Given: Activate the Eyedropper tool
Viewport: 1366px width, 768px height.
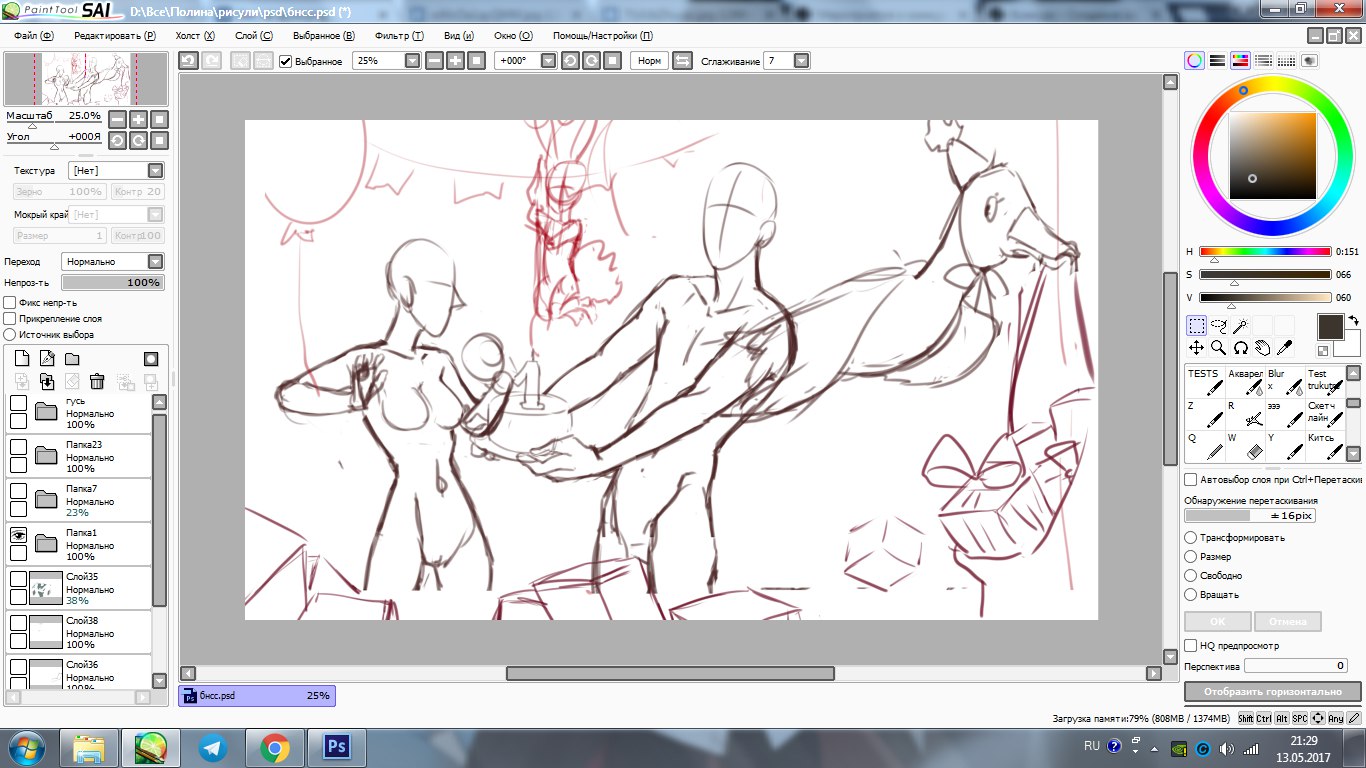Looking at the screenshot, I should tap(1285, 348).
